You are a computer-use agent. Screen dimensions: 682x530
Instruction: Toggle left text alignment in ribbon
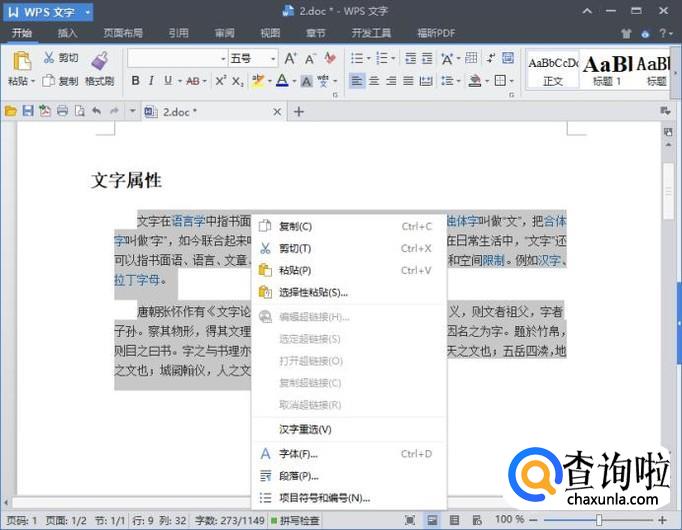357,81
